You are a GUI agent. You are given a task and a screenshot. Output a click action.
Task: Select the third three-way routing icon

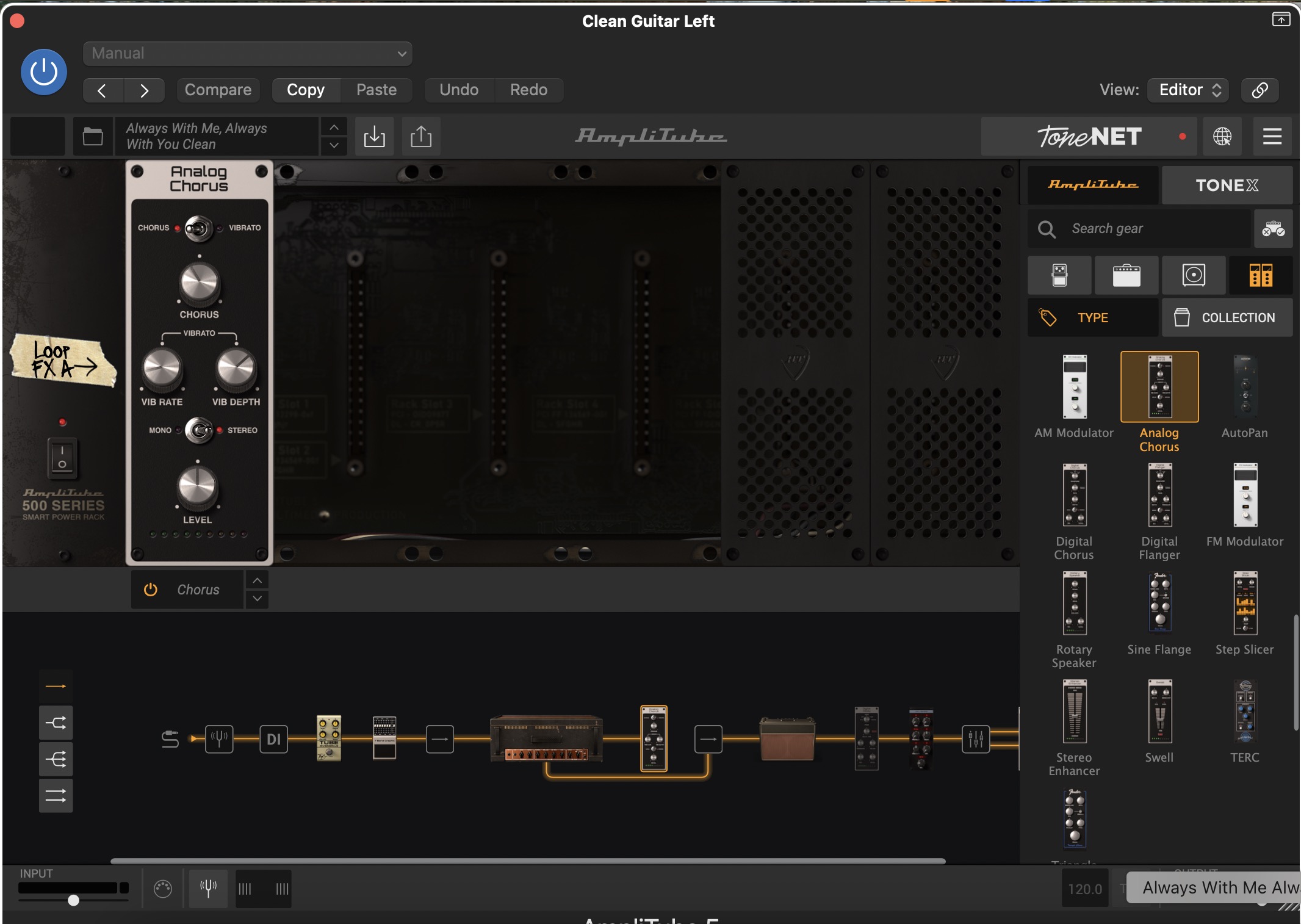click(x=56, y=760)
